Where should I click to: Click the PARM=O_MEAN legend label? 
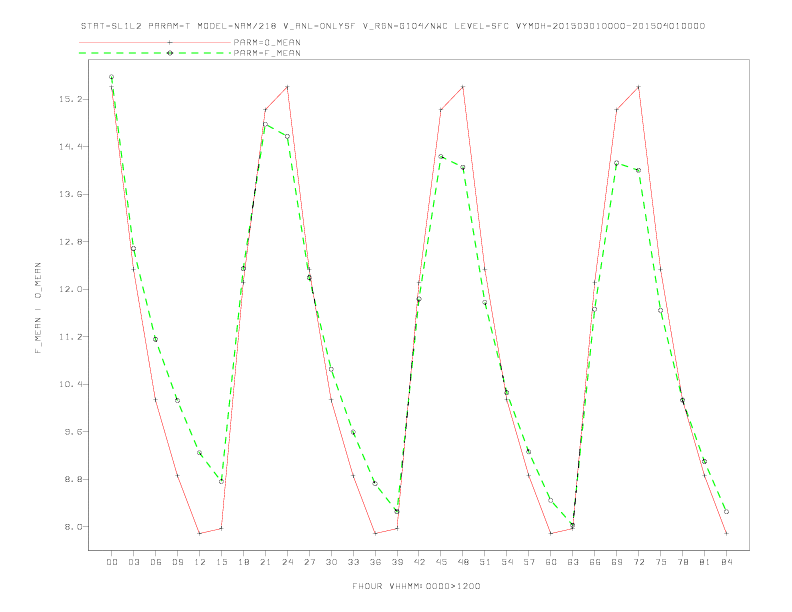pos(267,42)
